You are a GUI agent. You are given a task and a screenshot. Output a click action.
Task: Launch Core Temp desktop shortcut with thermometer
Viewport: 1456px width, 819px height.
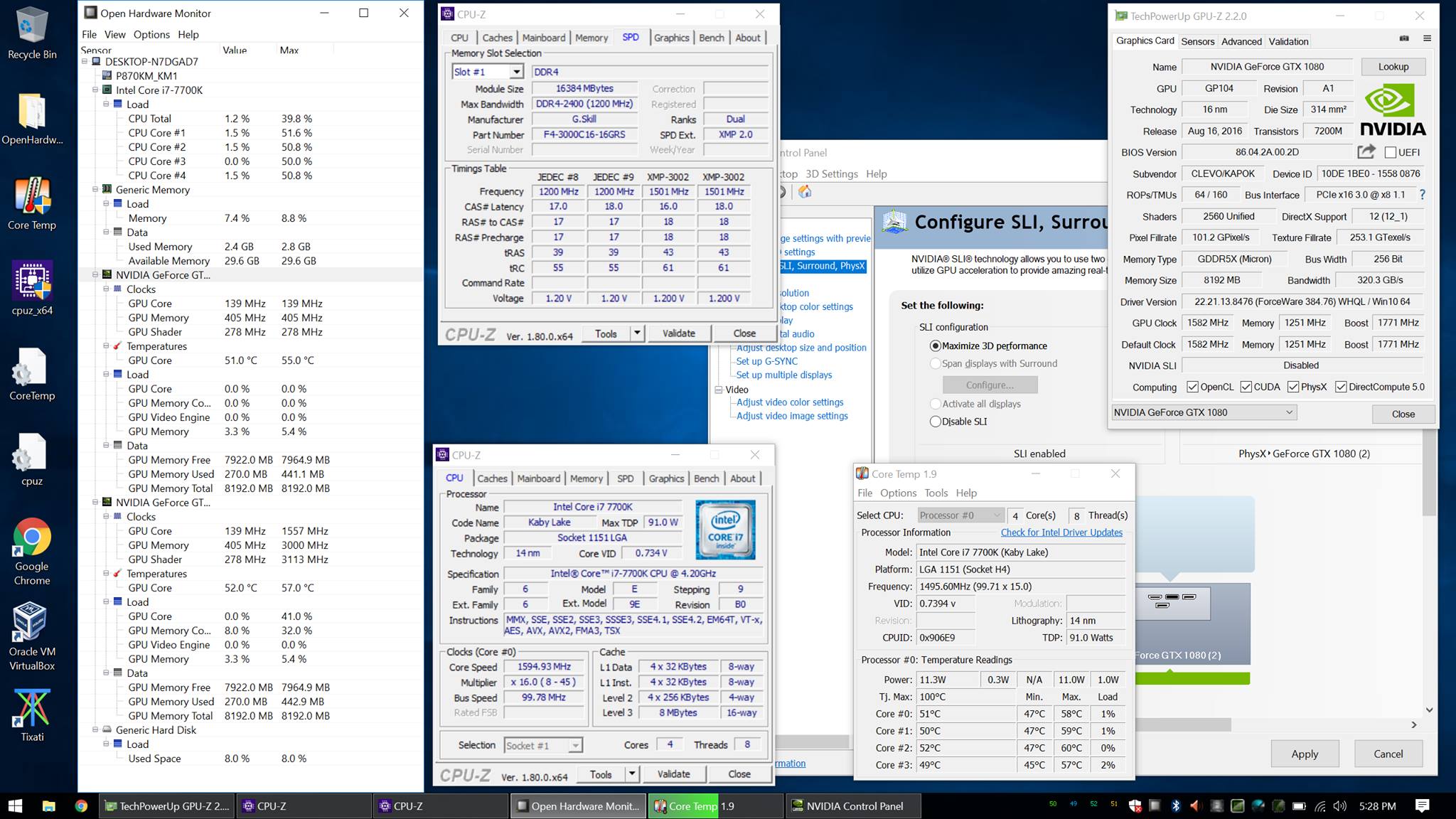click(x=32, y=205)
